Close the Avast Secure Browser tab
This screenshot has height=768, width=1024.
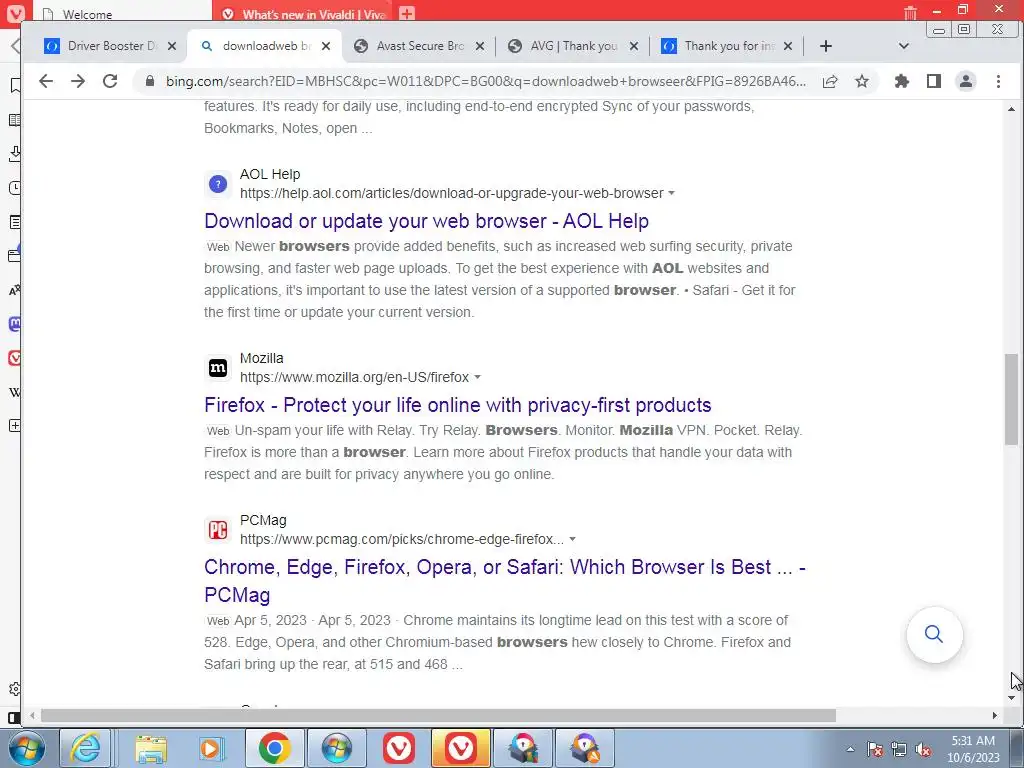coord(479,46)
